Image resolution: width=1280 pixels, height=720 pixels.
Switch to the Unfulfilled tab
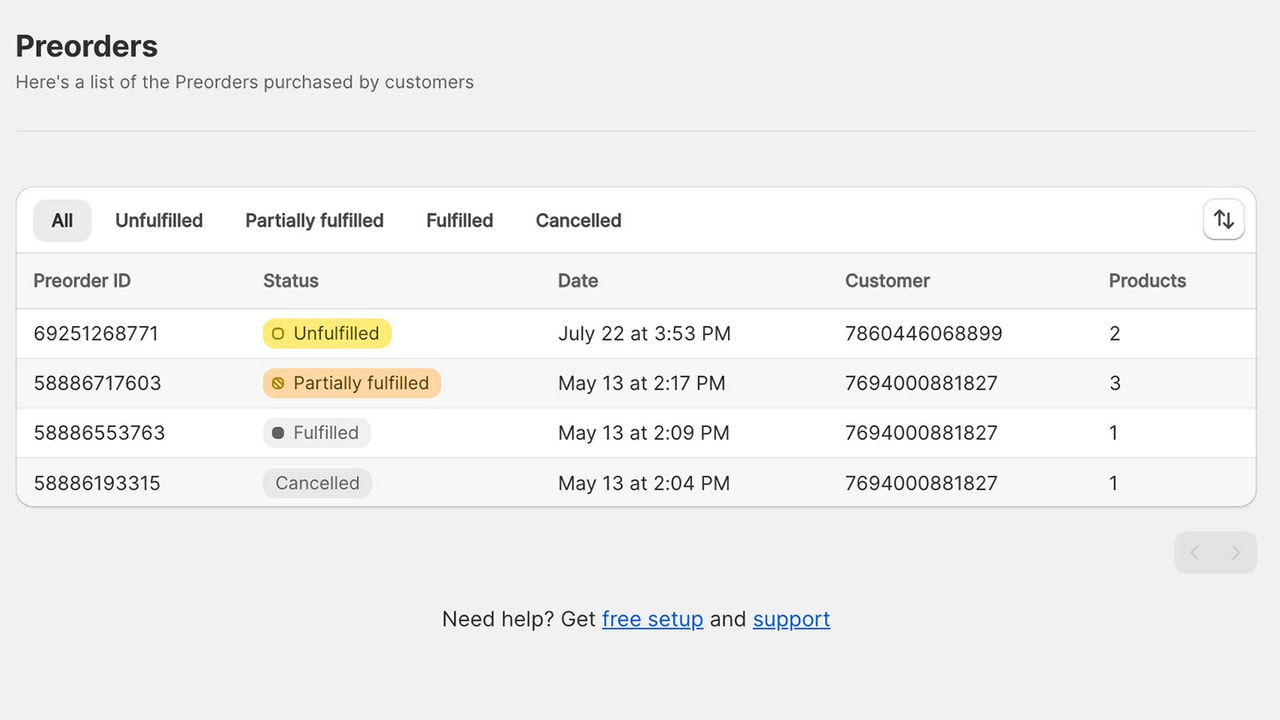coord(159,221)
